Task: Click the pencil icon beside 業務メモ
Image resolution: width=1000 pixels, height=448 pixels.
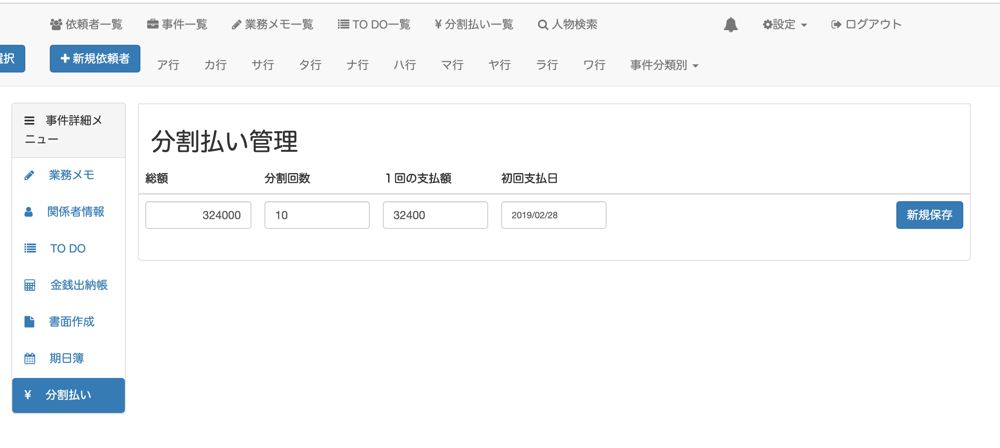Action: coord(29,175)
